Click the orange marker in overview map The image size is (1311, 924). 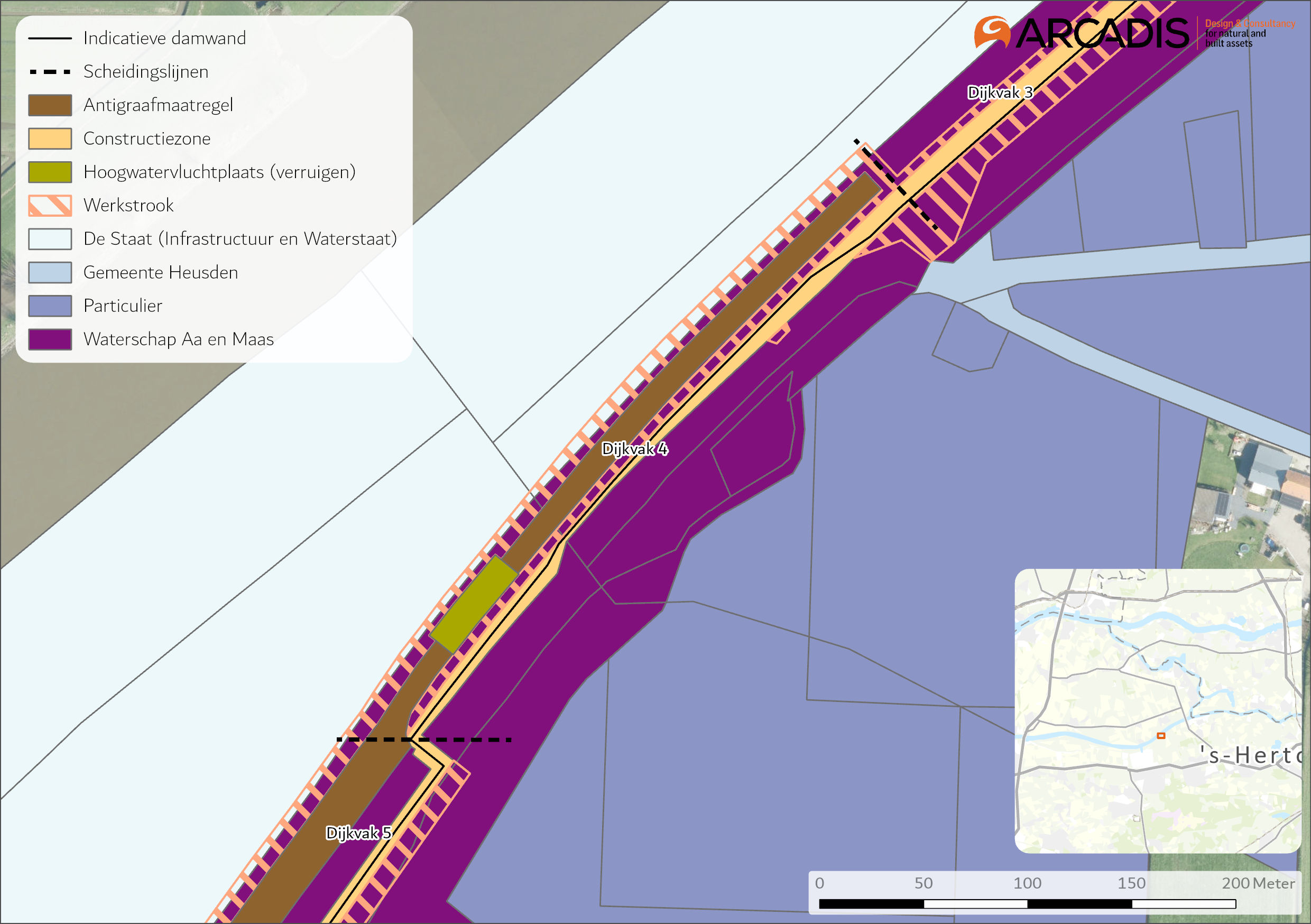pos(1161,735)
